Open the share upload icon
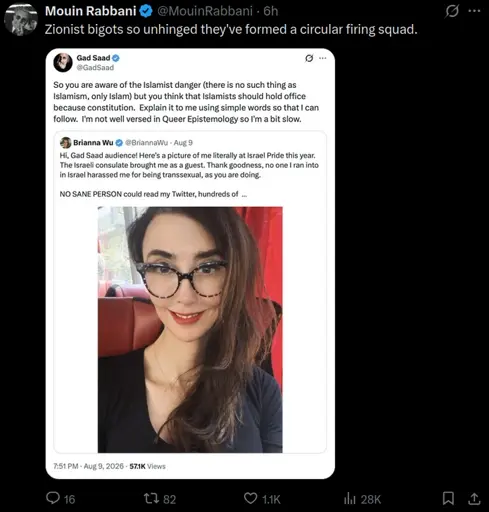 (x=474, y=498)
